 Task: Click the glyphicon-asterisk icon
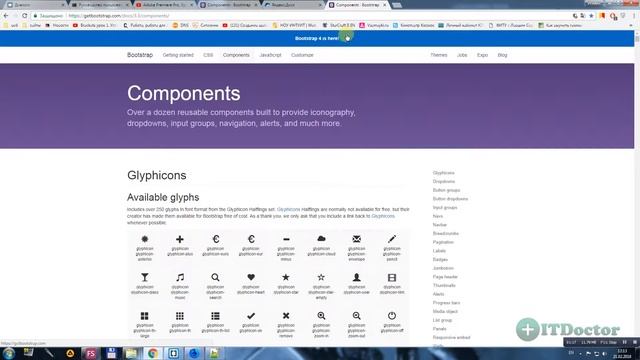pos(144,239)
